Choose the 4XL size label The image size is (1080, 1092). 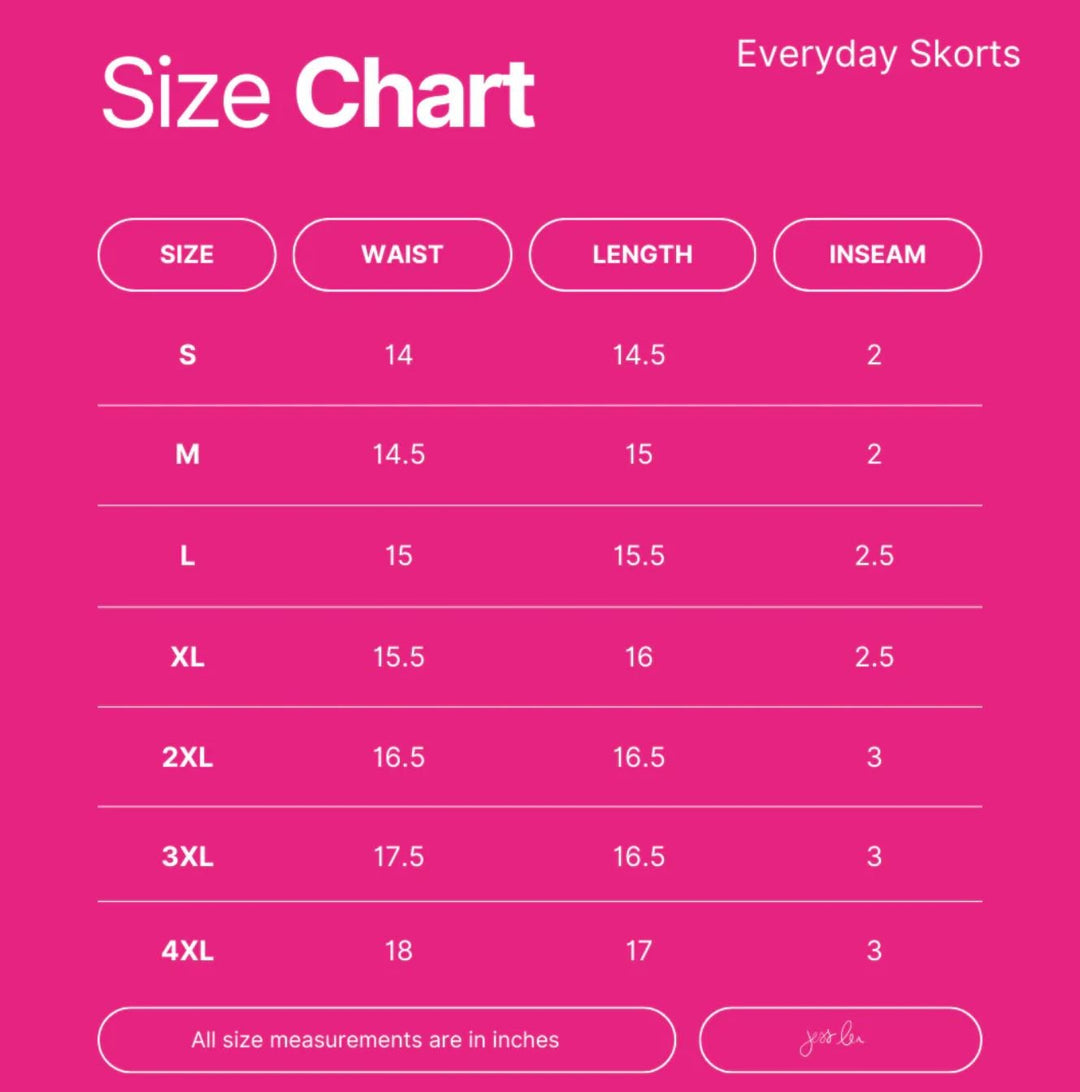[x=187, y=950]
